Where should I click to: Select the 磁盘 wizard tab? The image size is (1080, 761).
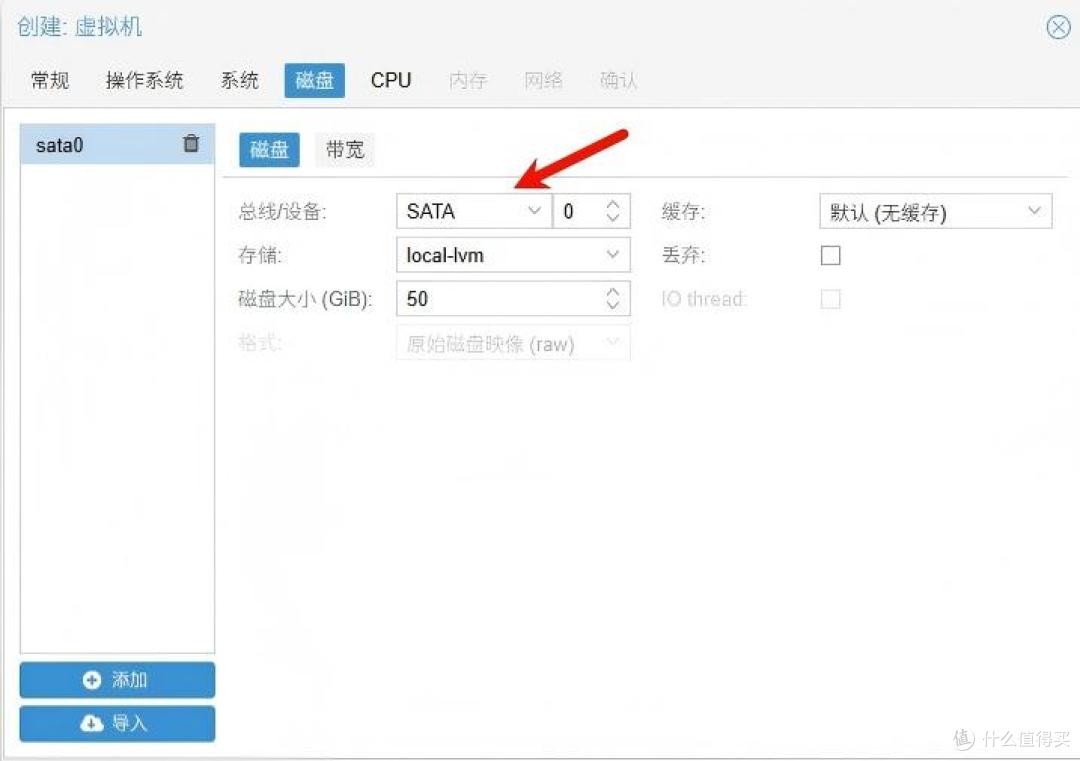point(314,81)
